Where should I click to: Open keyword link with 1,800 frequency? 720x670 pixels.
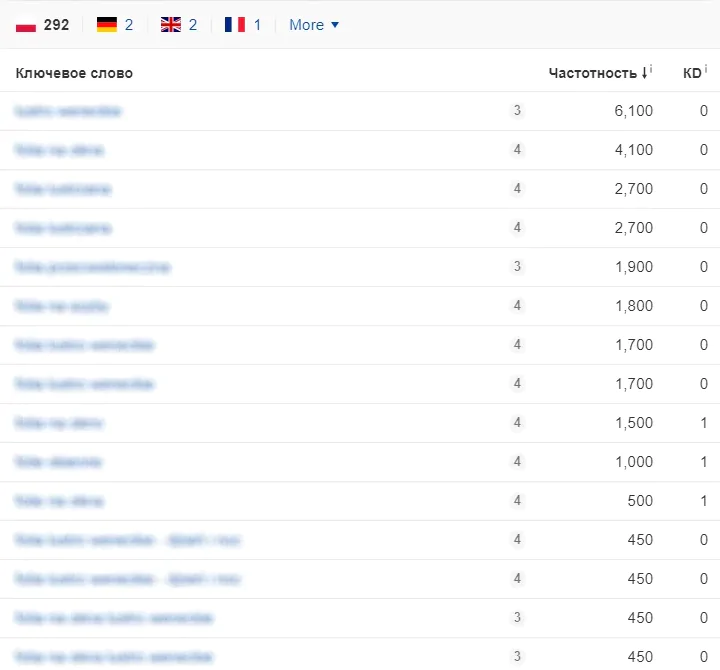(62, 306)
